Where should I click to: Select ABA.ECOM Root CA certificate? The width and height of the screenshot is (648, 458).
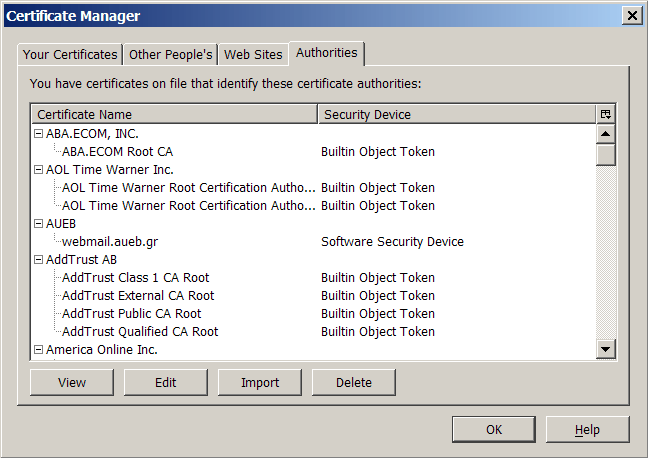(x=117, y=152)
